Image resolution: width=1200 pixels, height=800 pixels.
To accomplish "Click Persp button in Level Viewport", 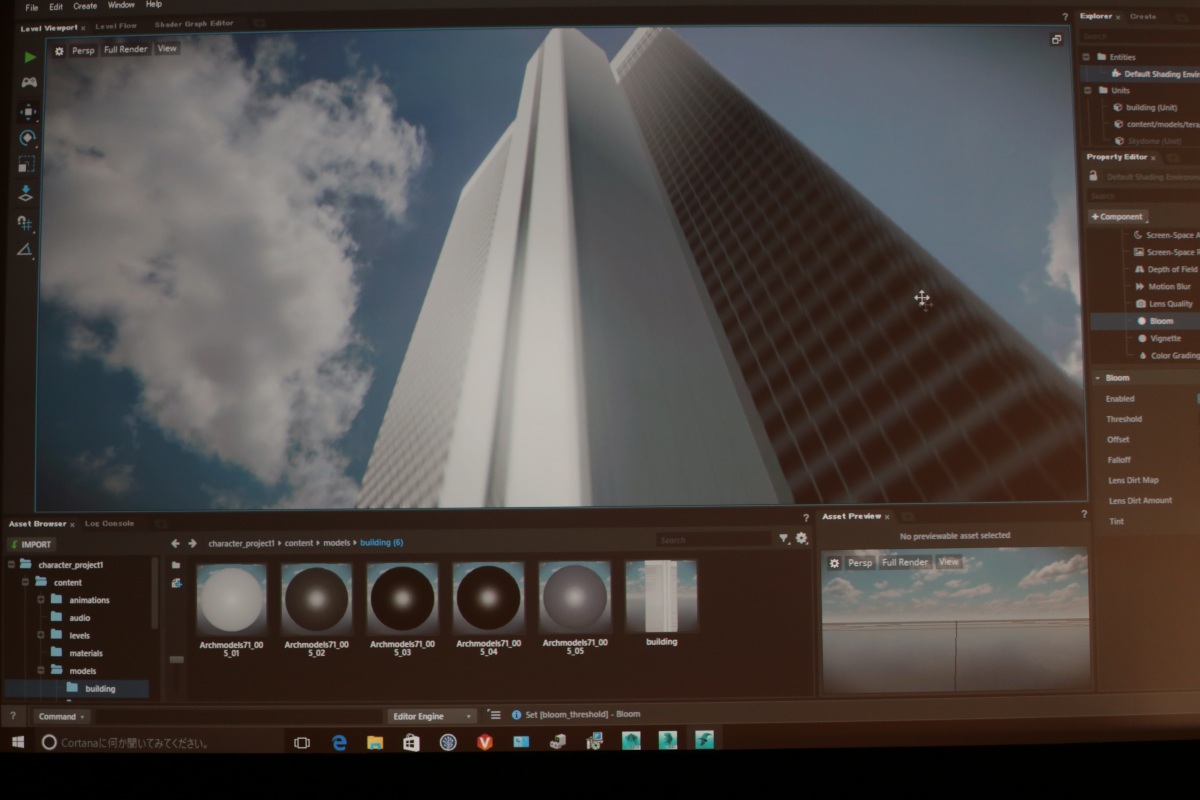I will 83,50.
